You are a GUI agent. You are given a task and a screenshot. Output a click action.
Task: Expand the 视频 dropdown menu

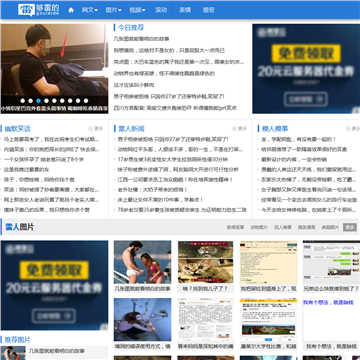coord(137,10)
